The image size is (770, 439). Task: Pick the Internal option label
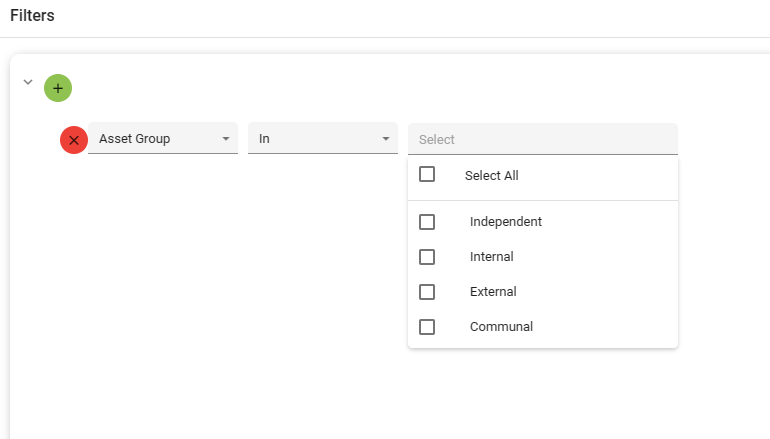(491, 257)
